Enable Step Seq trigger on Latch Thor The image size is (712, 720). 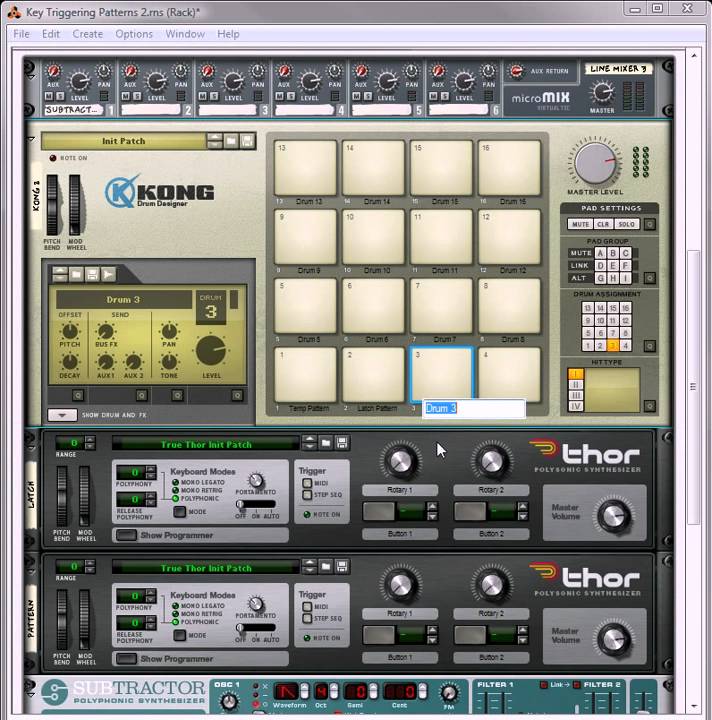(307, 495)
